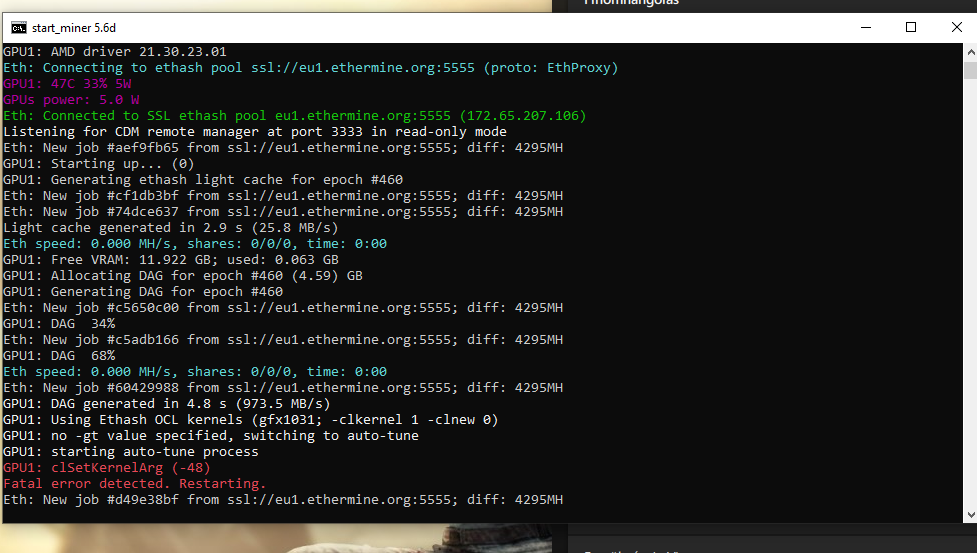Maximize the start_miner 5.6d window
Screen dimensions: 977x553
910,27
